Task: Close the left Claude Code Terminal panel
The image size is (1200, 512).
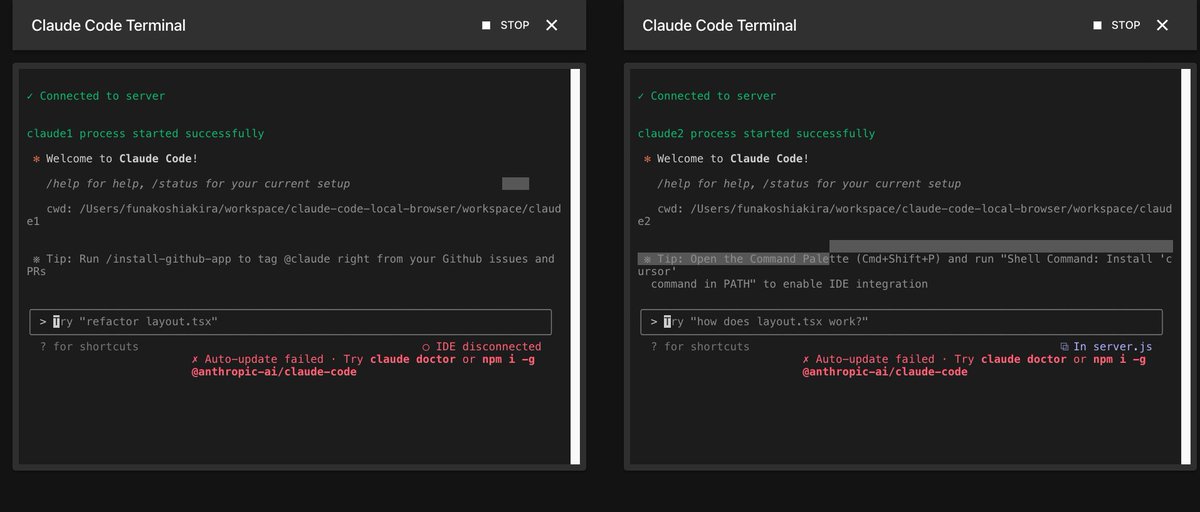Action: tap(552, 25)
